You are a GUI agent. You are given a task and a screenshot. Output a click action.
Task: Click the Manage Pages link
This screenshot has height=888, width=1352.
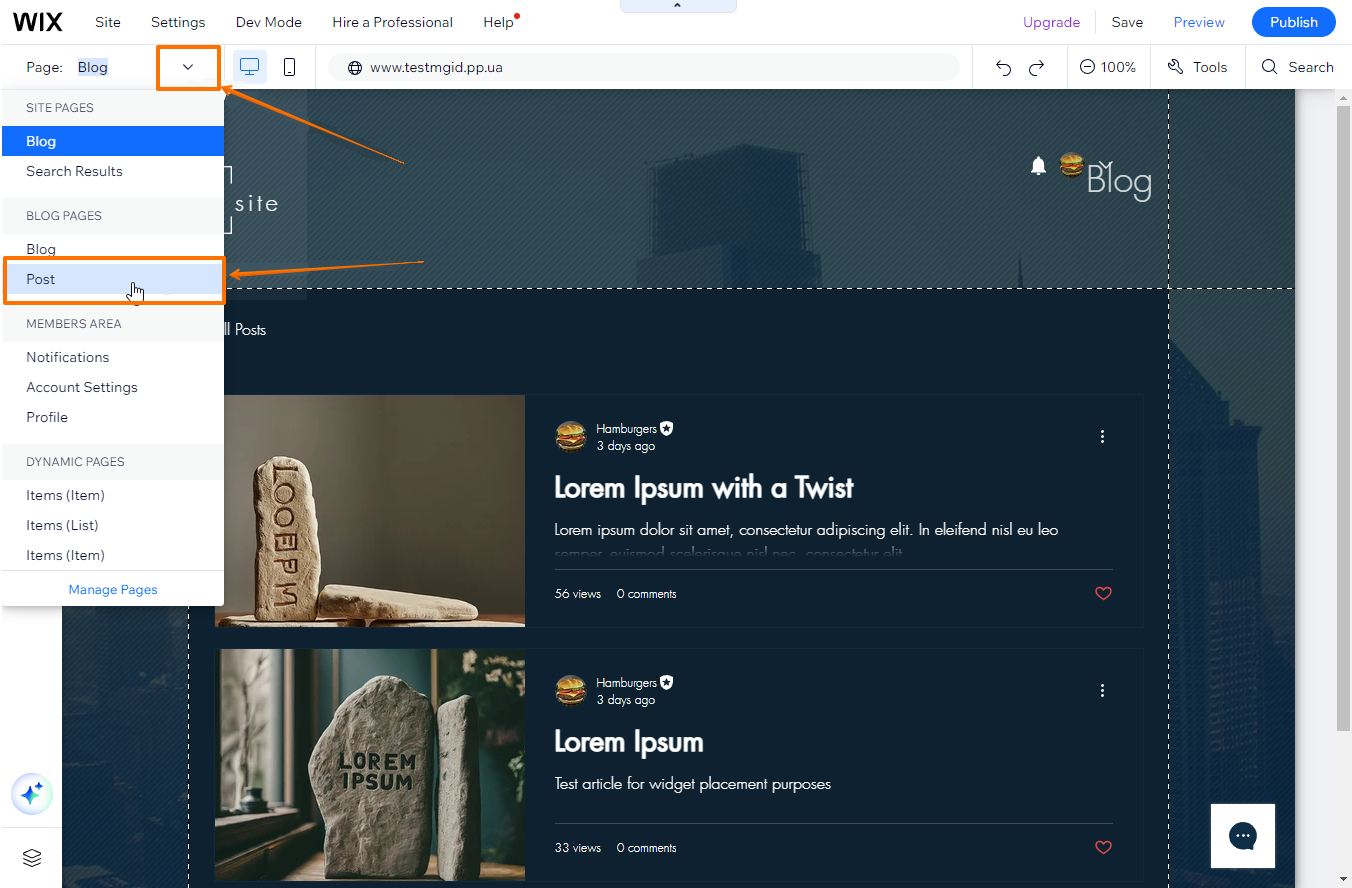tap(112, 589)
